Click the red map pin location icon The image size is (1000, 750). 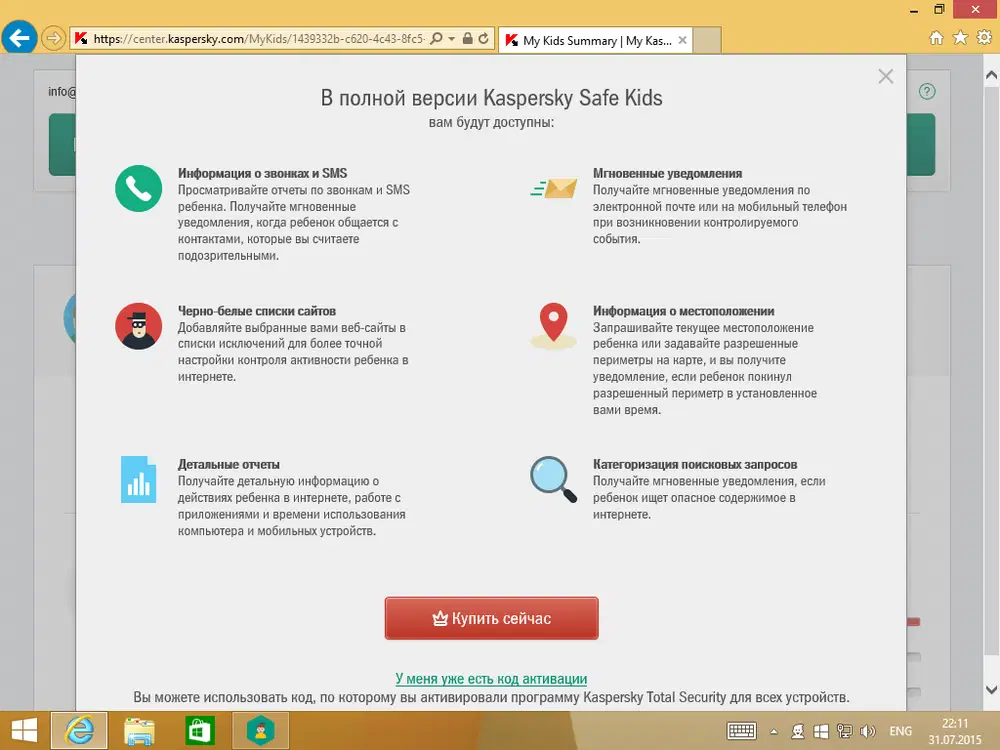pyautogui.click(x=554, y=326)
